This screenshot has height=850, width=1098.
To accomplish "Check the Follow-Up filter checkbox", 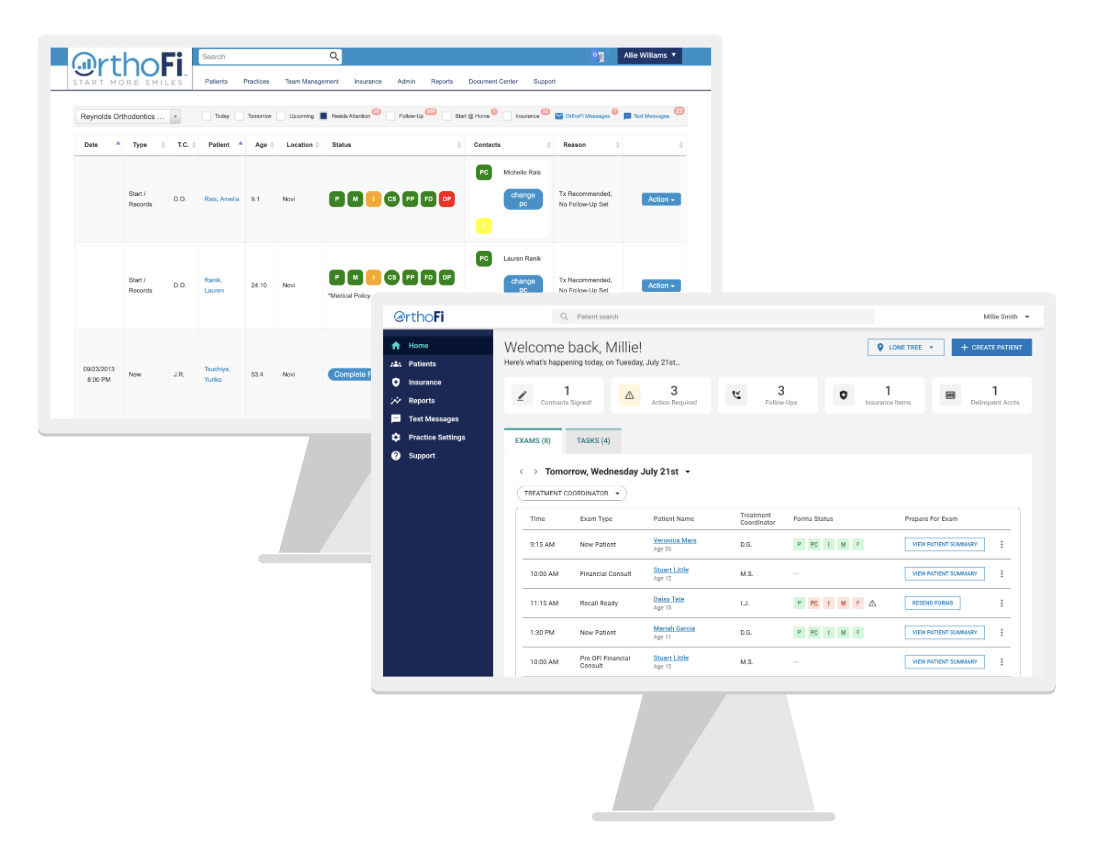I will (391, 116).
